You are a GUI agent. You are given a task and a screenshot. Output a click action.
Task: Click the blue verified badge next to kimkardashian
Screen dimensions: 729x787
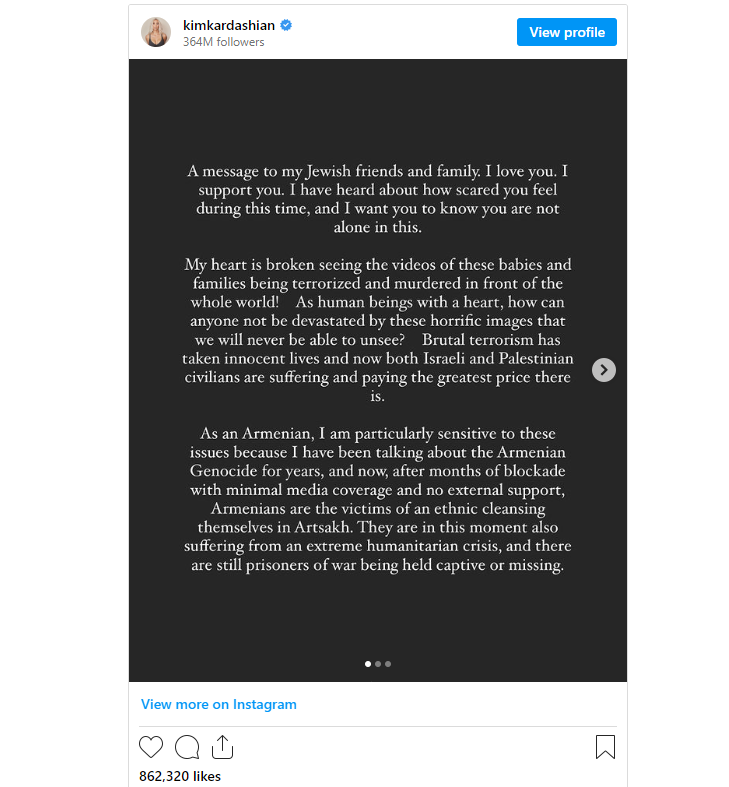pyautogui.click(x=286, y=25)
